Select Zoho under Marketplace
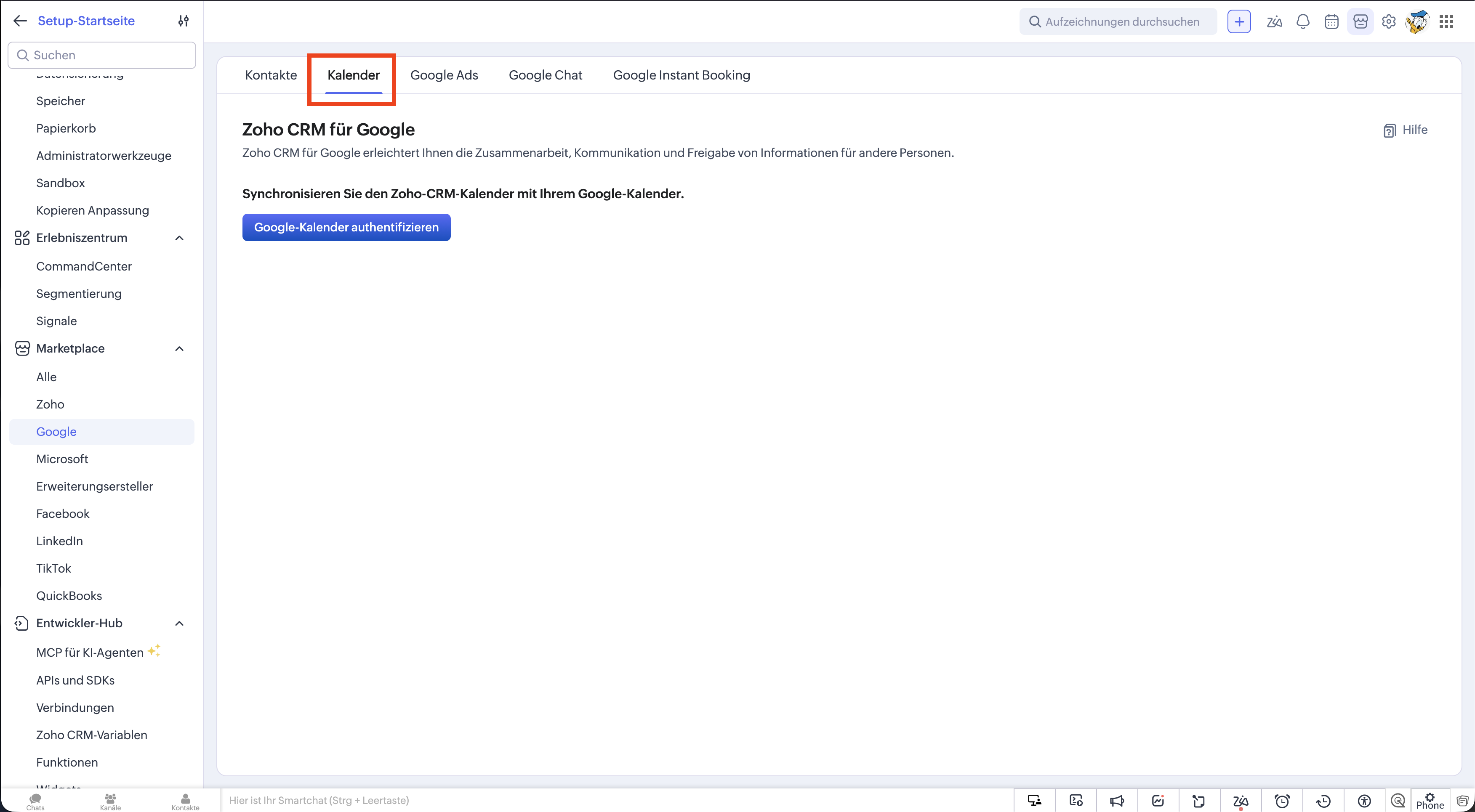 [51, 405]
